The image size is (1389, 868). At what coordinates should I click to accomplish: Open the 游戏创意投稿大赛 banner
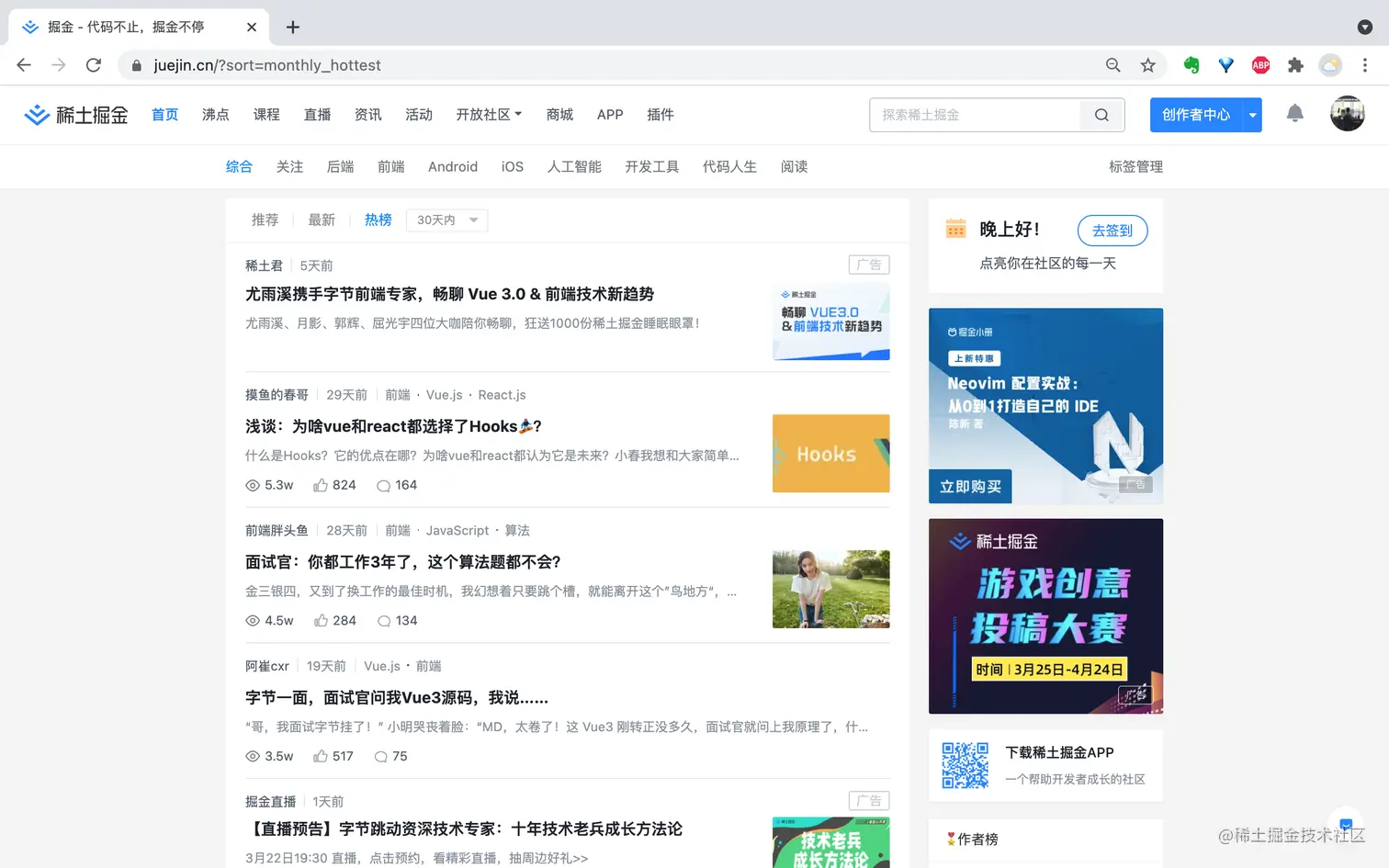click(1045, 616)
